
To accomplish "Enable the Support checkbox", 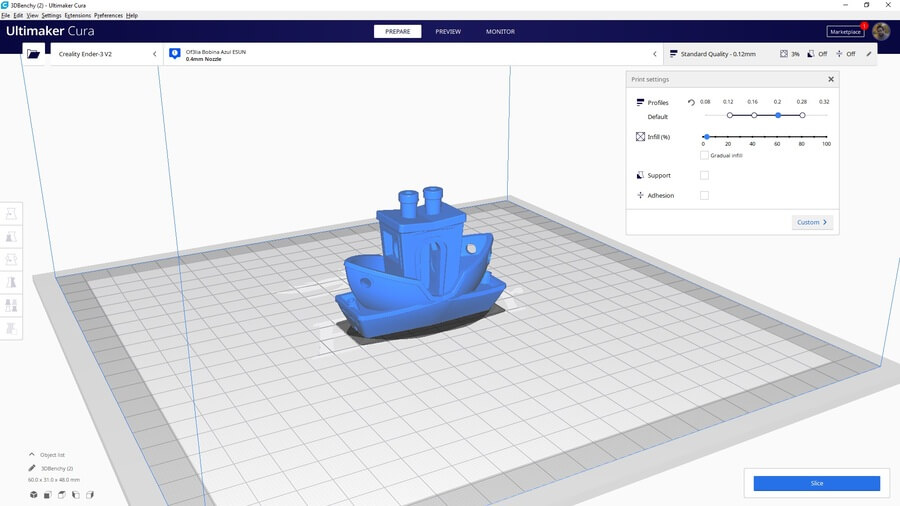I will click(704, 176).
